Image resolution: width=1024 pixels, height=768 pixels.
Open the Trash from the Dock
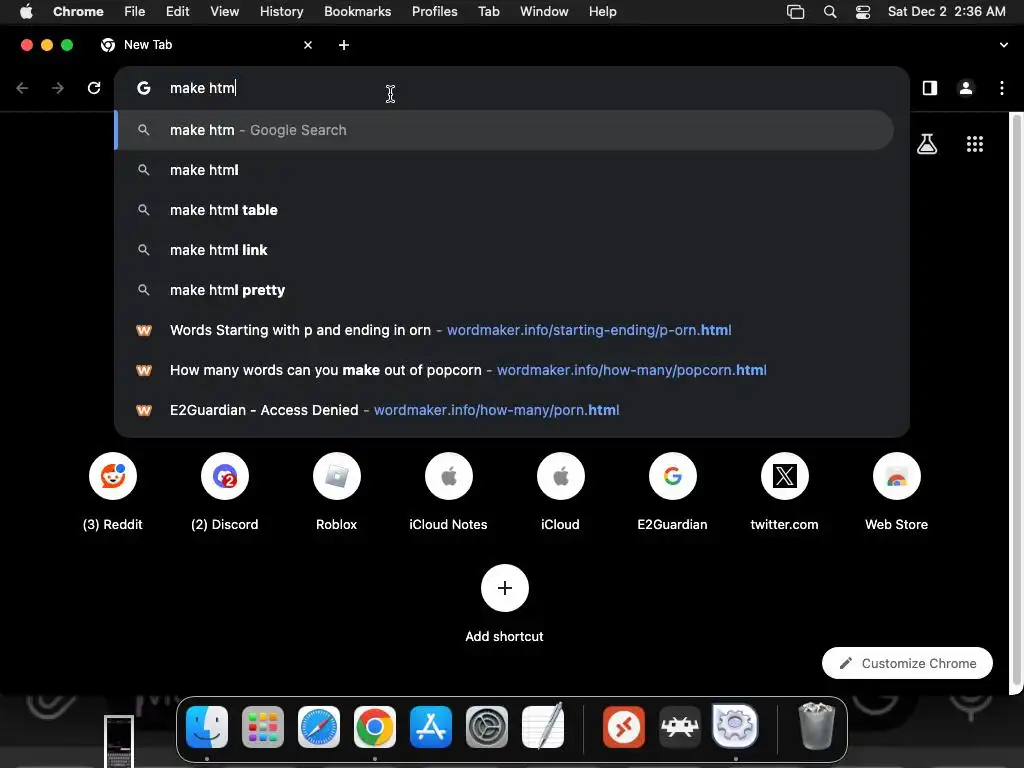click(x=816, y=726)
